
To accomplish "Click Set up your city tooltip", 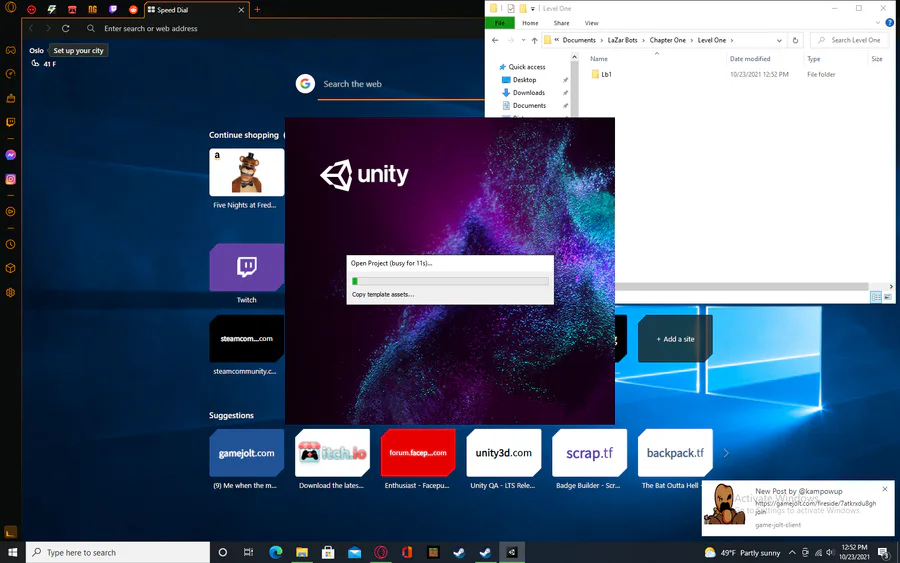I will [x=79, y=51].
